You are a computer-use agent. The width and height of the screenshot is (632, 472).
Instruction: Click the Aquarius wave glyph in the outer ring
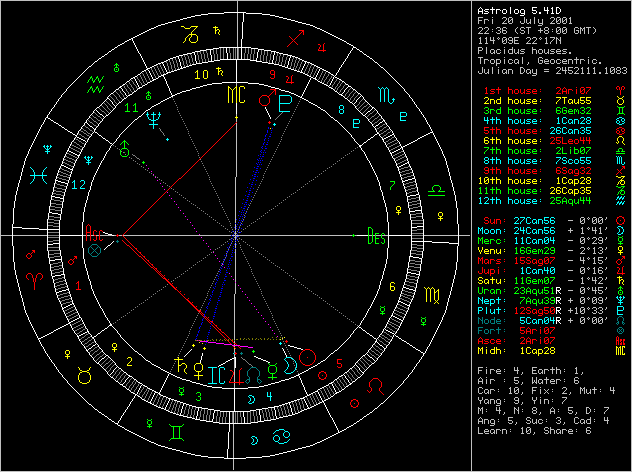[x=96, y=84]
